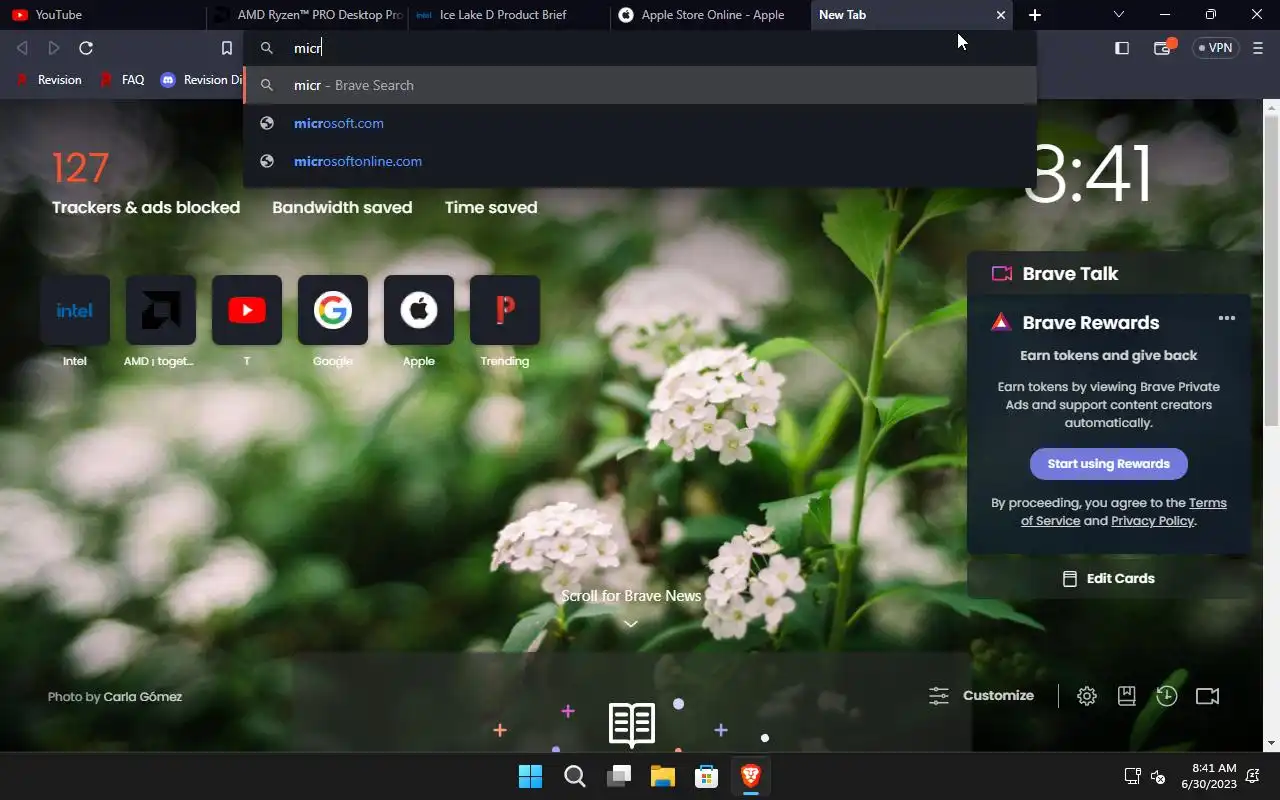Click the Time saved label
The height and width of the screenshot is (800, 1280).
491,207
